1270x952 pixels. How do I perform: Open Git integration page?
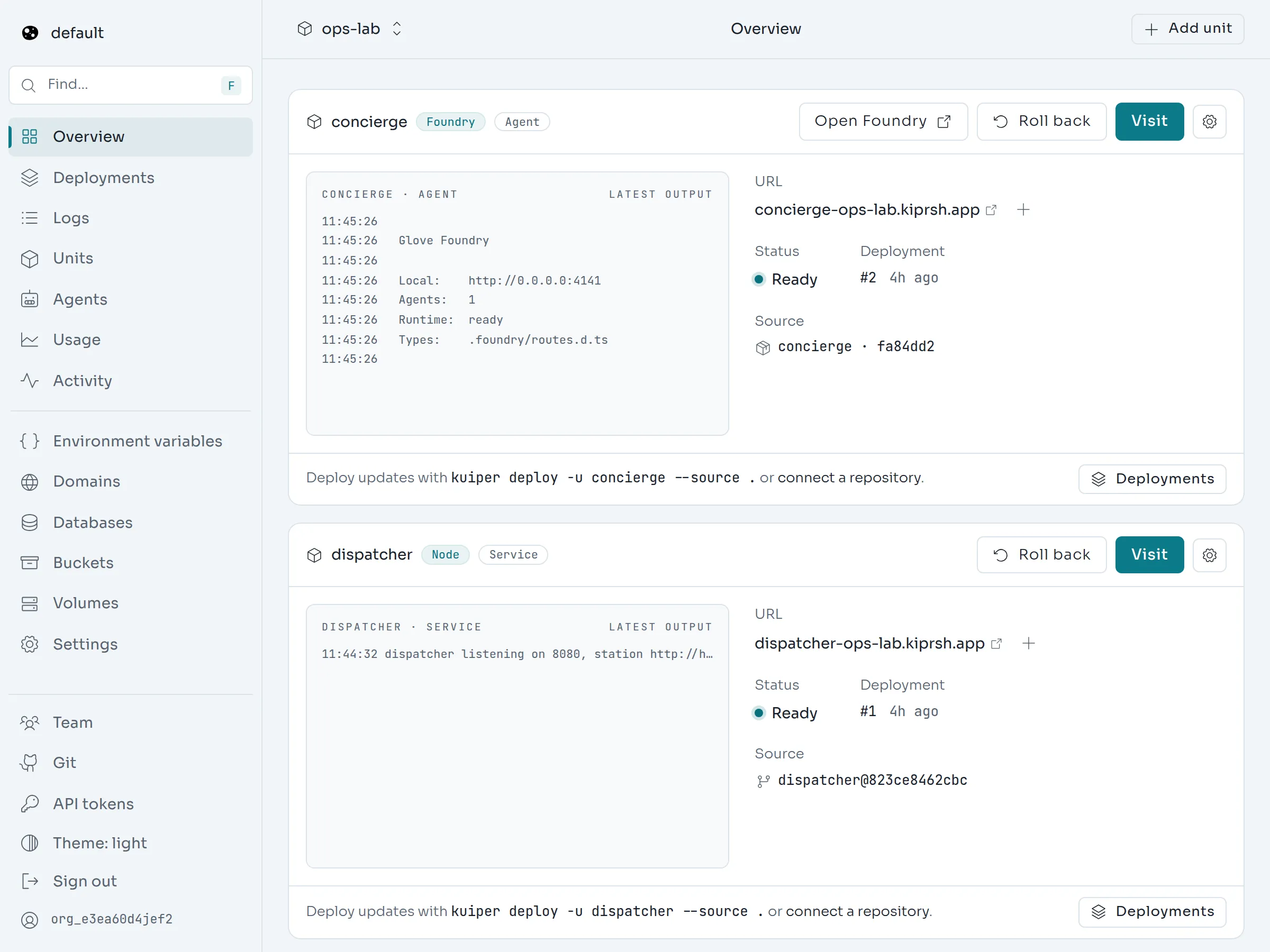tap(131, 763)
